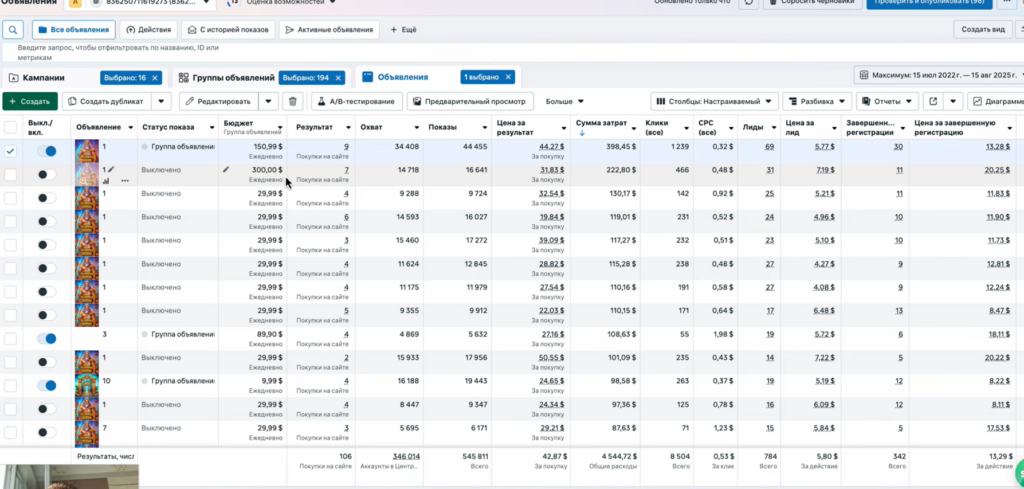Click the magnifying glass search icon

click(x=13, y=29)
